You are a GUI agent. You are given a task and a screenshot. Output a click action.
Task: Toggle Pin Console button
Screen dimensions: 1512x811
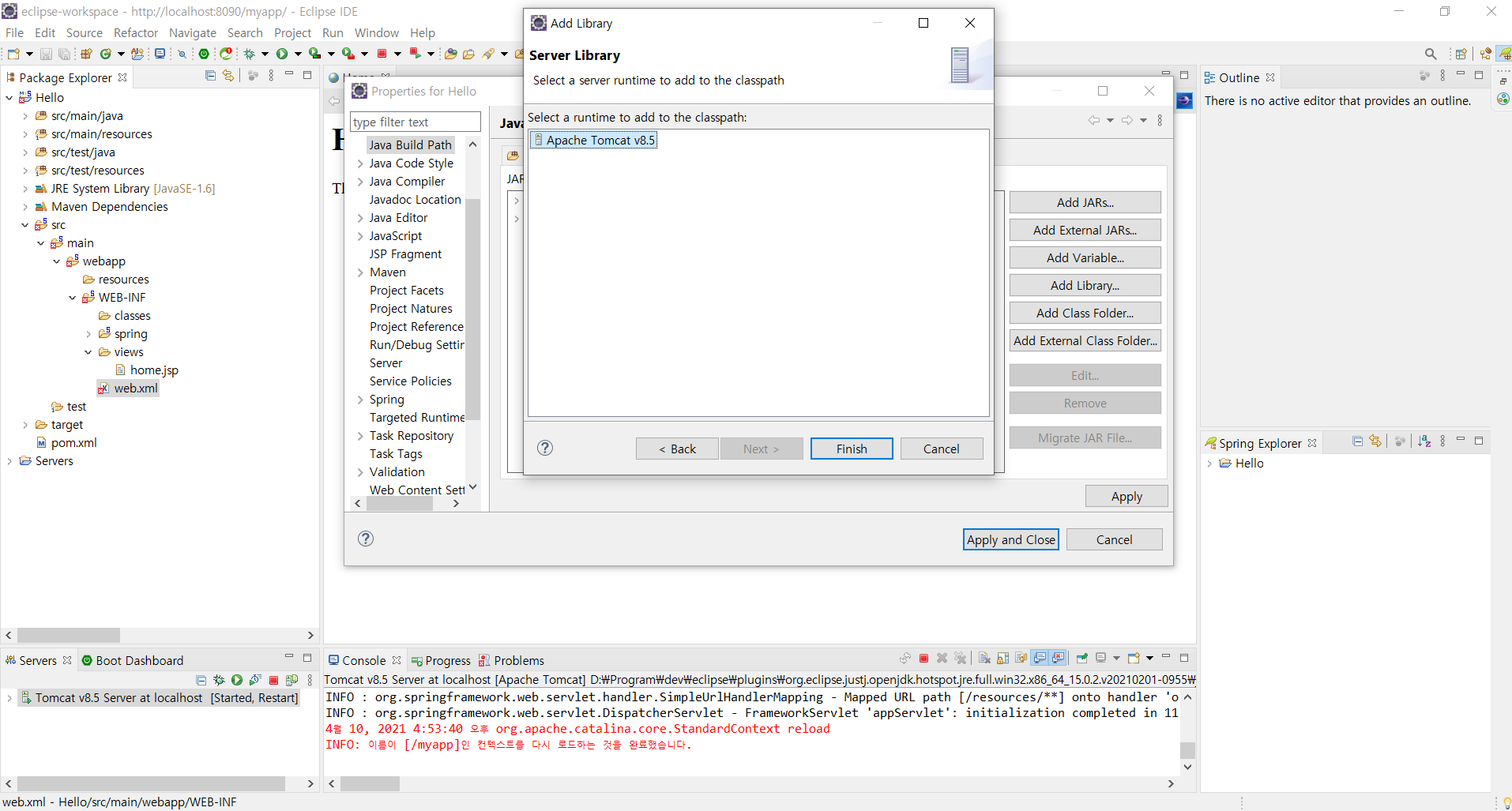tap(1082, 658)
